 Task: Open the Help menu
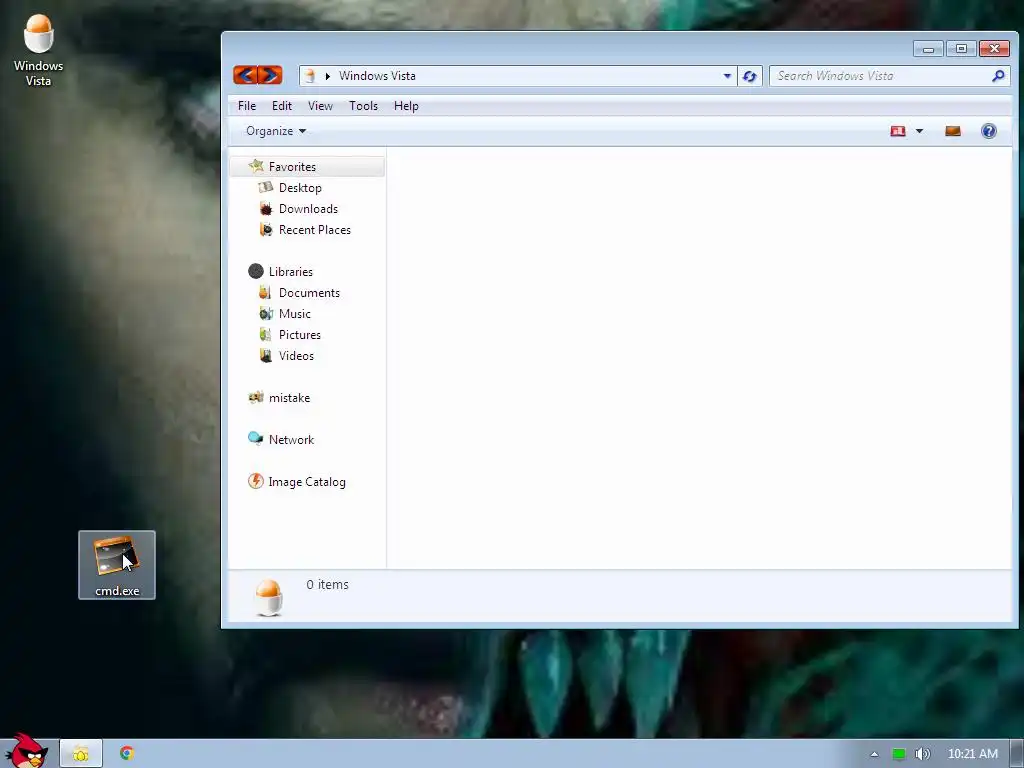point(406,106)
